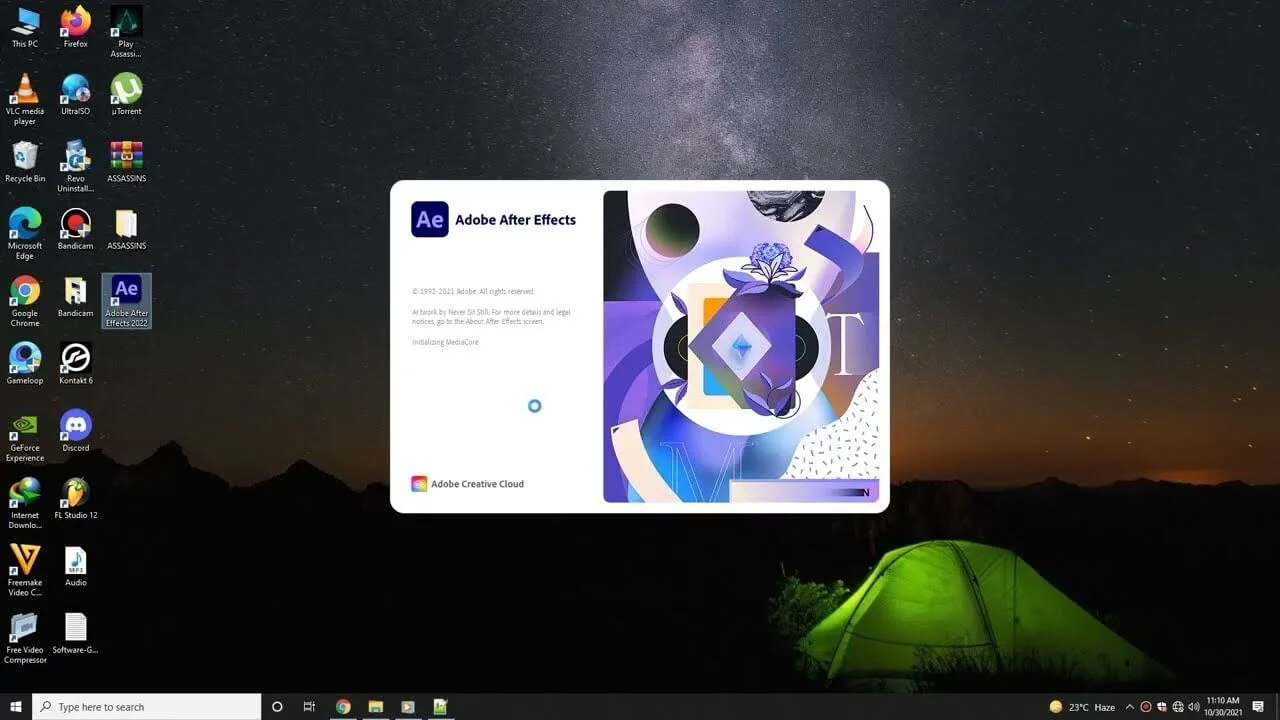Open the This PC desktop icon
This screenshot has height=720, width=1280.
25,27
